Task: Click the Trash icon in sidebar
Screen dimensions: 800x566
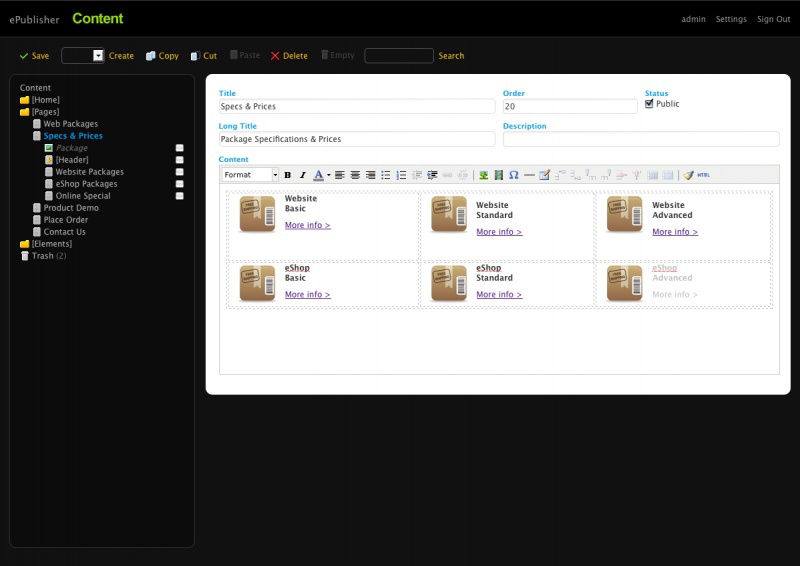Action: coord(25,256)
